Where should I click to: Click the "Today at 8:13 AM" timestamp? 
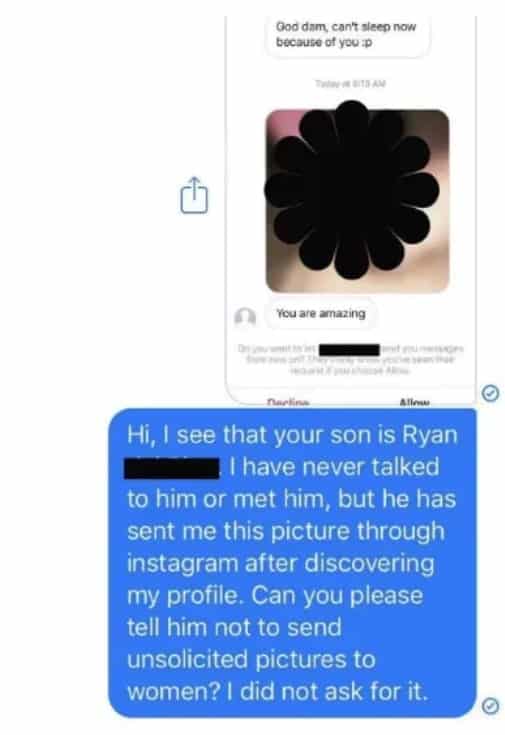pos(350,83)
